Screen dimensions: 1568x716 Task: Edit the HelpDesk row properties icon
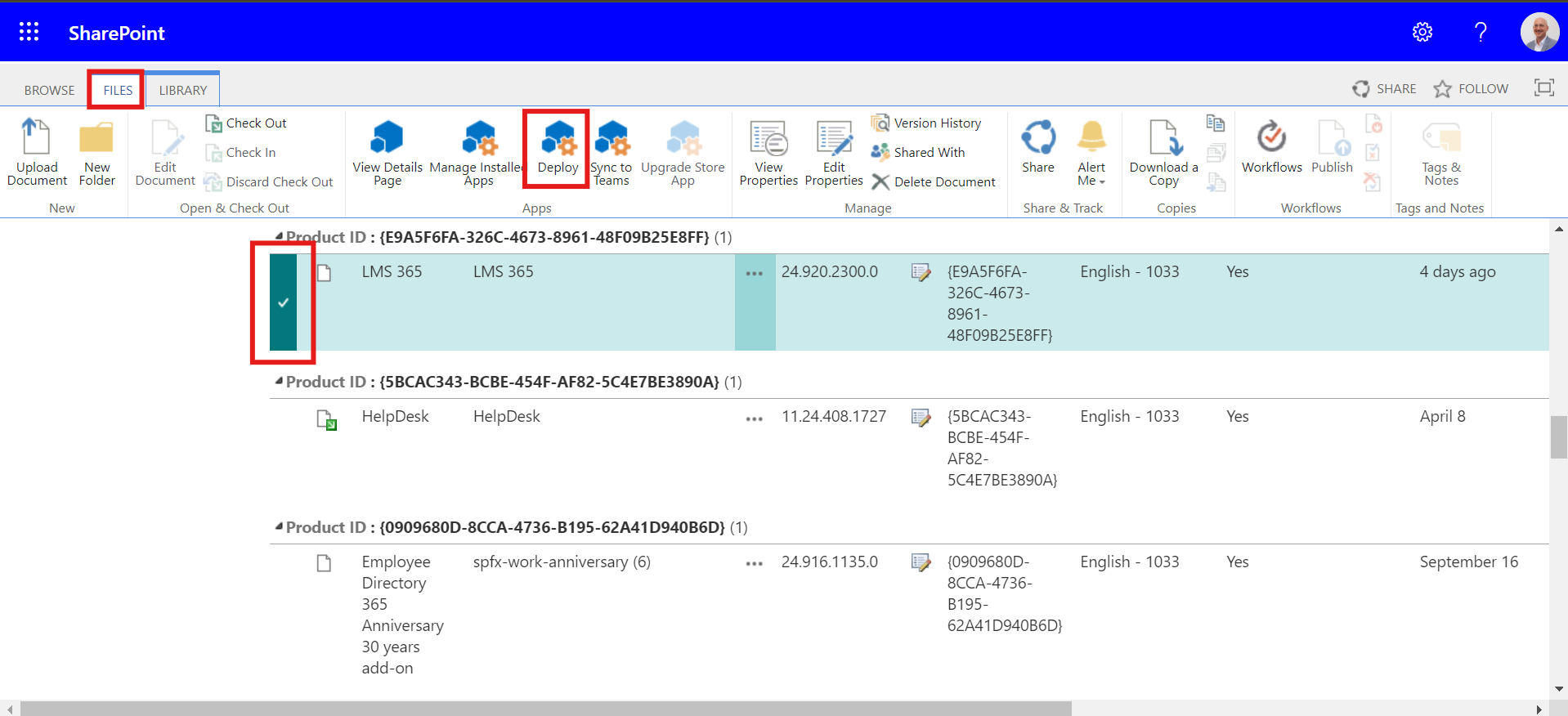coord(921,418)
